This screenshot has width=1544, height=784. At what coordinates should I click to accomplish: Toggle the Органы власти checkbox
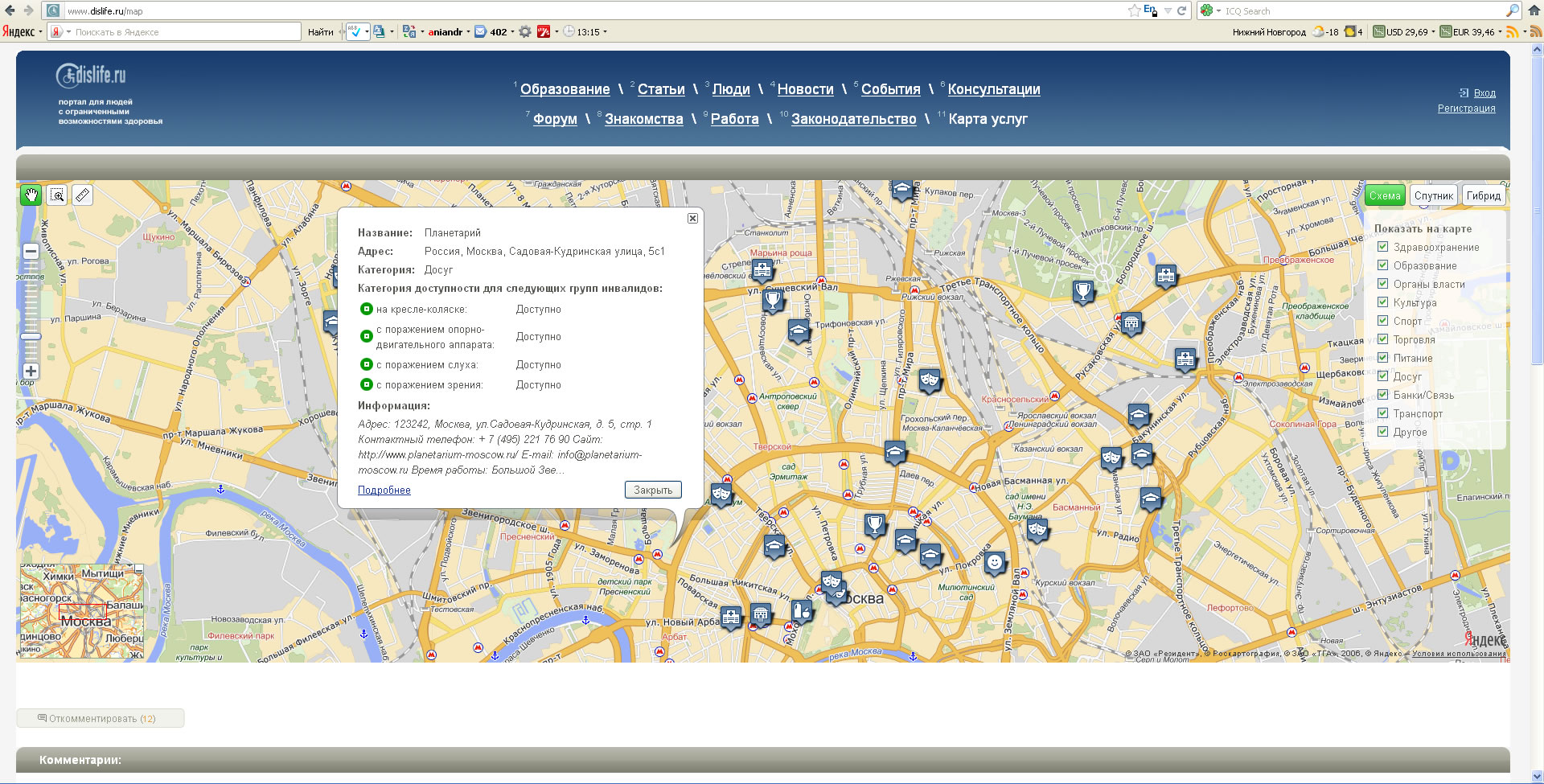pyautogui.click(x=1383, y=284)
